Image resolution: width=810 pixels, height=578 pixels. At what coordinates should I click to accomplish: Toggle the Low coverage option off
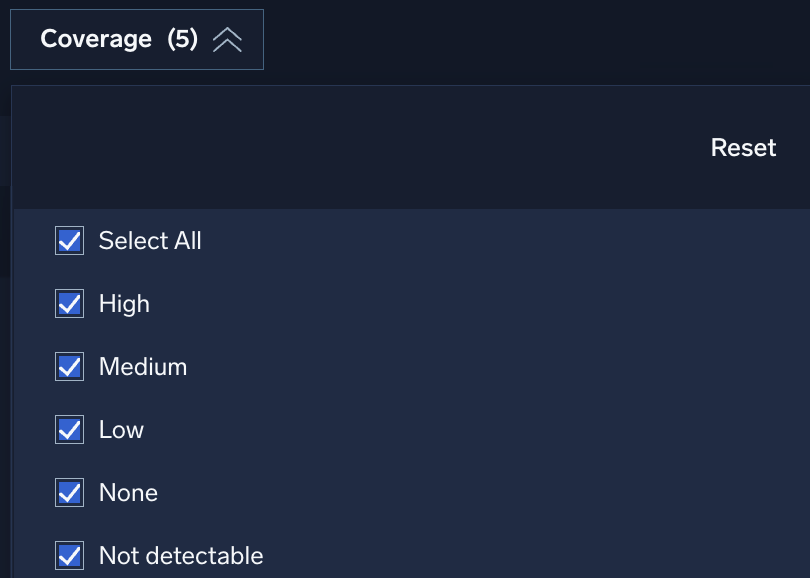pos(69,430)
